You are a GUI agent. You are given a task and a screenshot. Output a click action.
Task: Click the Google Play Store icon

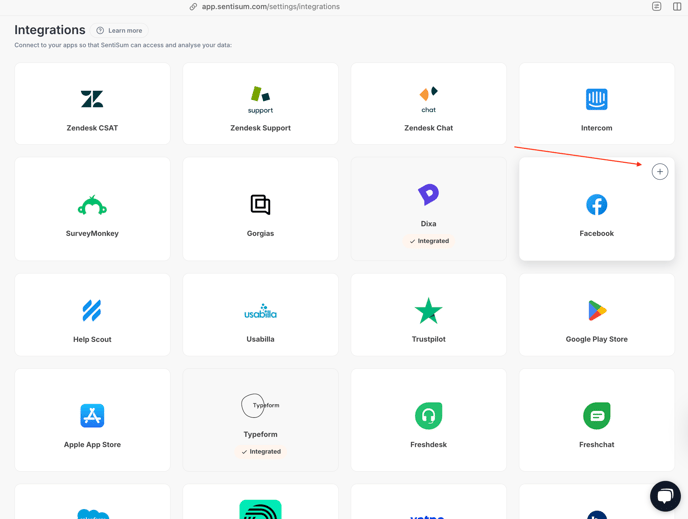[597, 311]
